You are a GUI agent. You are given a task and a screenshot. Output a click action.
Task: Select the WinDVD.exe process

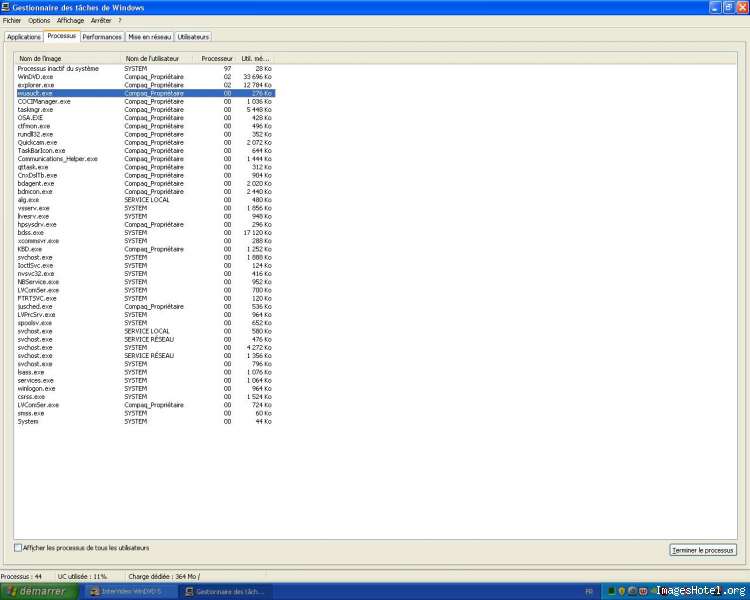pos(145,77)
